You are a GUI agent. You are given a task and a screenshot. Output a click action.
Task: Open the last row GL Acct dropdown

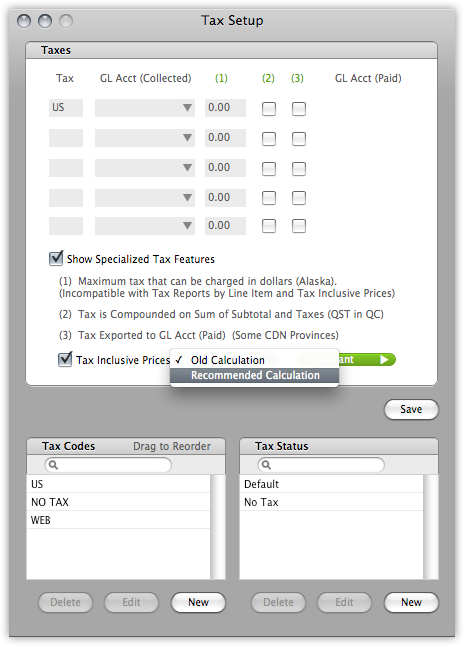145,226
